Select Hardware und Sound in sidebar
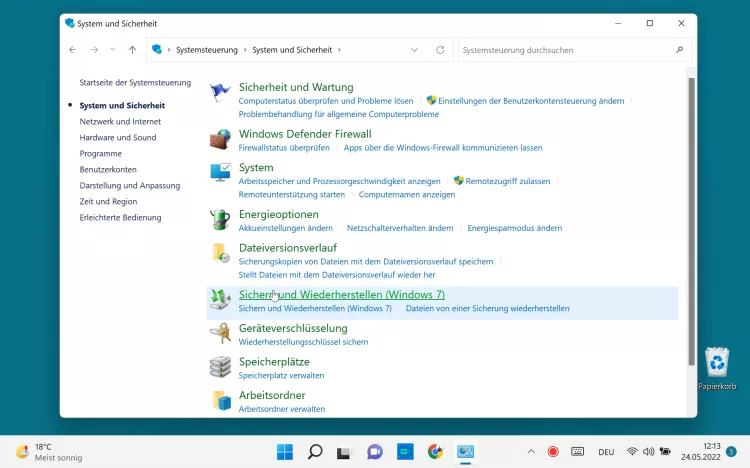 tap(118, 137)
